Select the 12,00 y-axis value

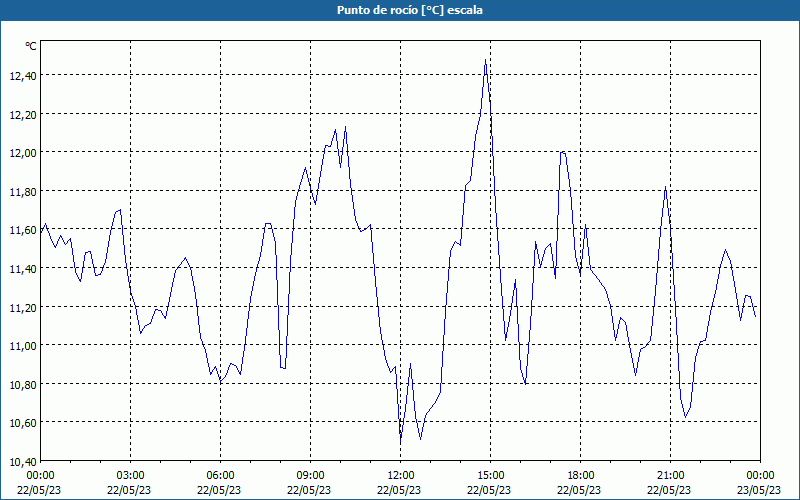pyautogui.click(x=23, y=153)
